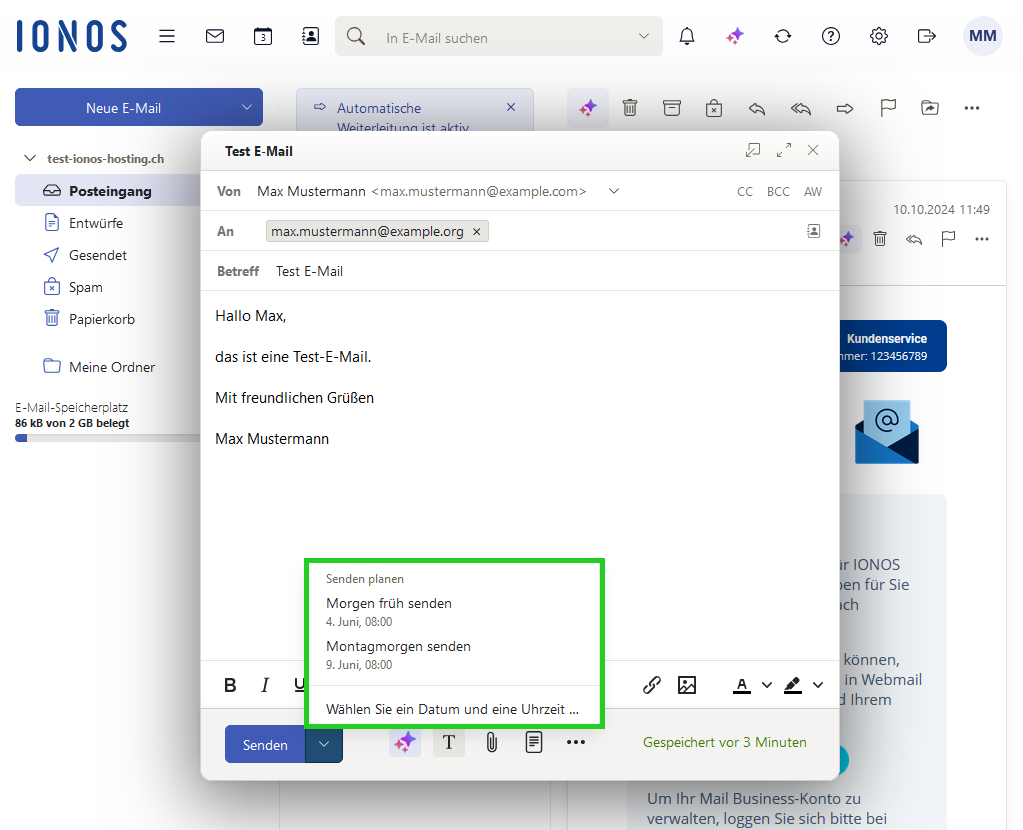
Task: Click the attachment paperclip icon
Action: point(492,743)
